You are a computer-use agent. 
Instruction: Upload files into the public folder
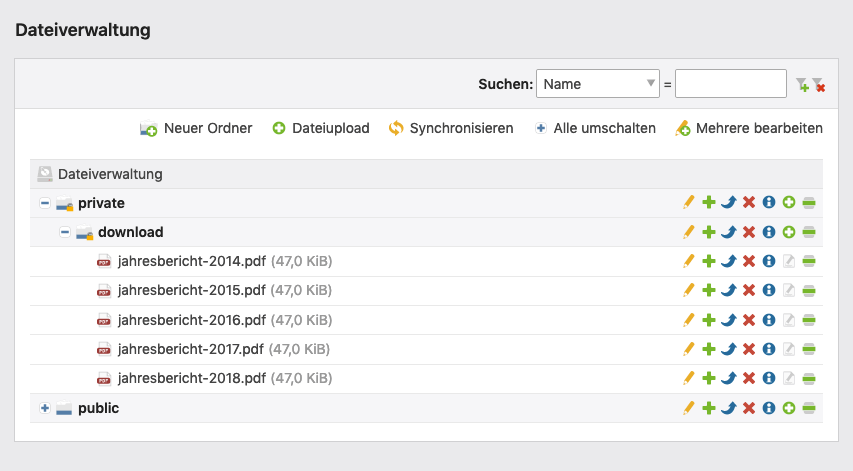pos(789,408)
